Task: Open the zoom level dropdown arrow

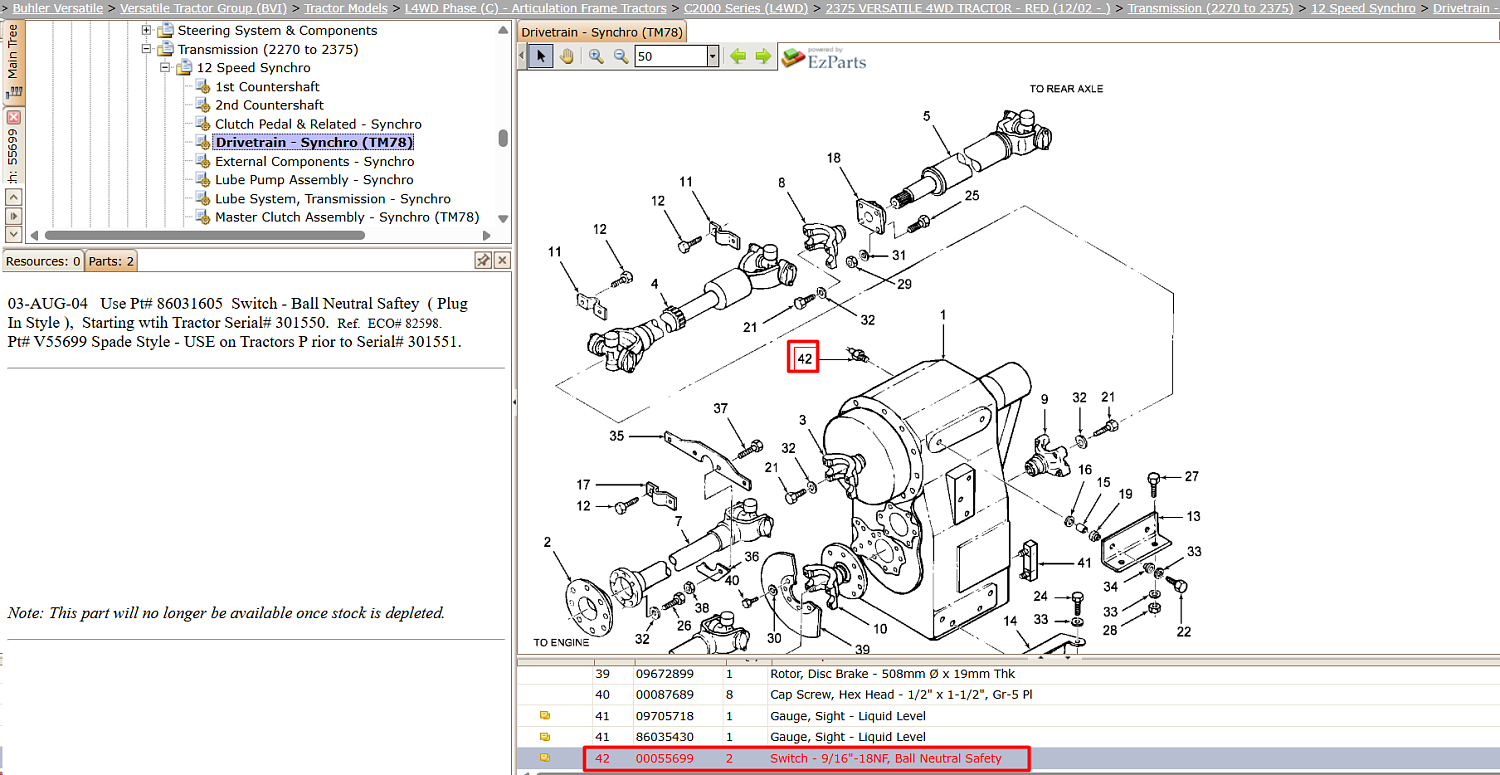Action: point(713,57)
